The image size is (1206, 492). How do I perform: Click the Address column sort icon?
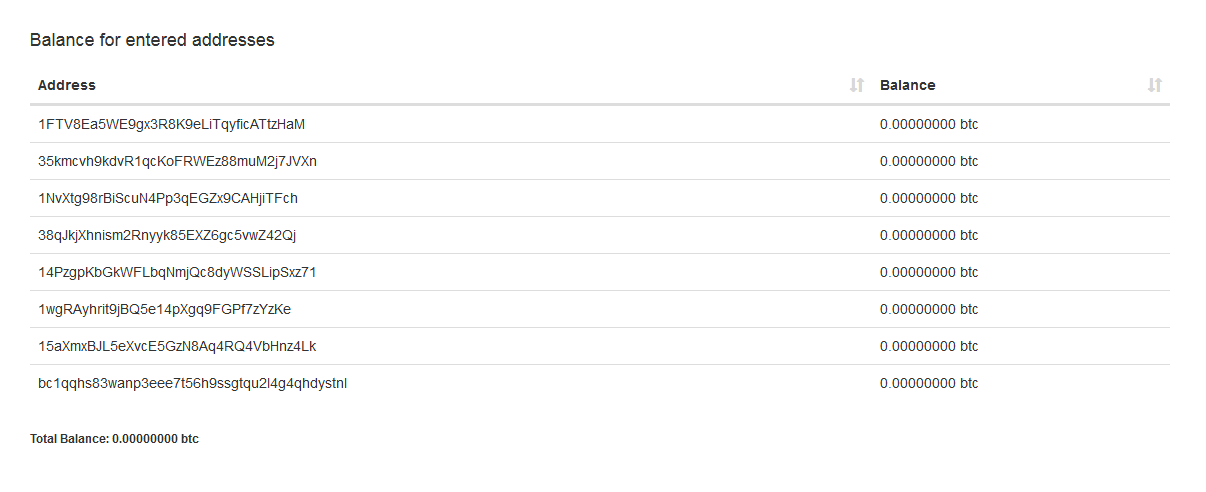pos(856,85)
